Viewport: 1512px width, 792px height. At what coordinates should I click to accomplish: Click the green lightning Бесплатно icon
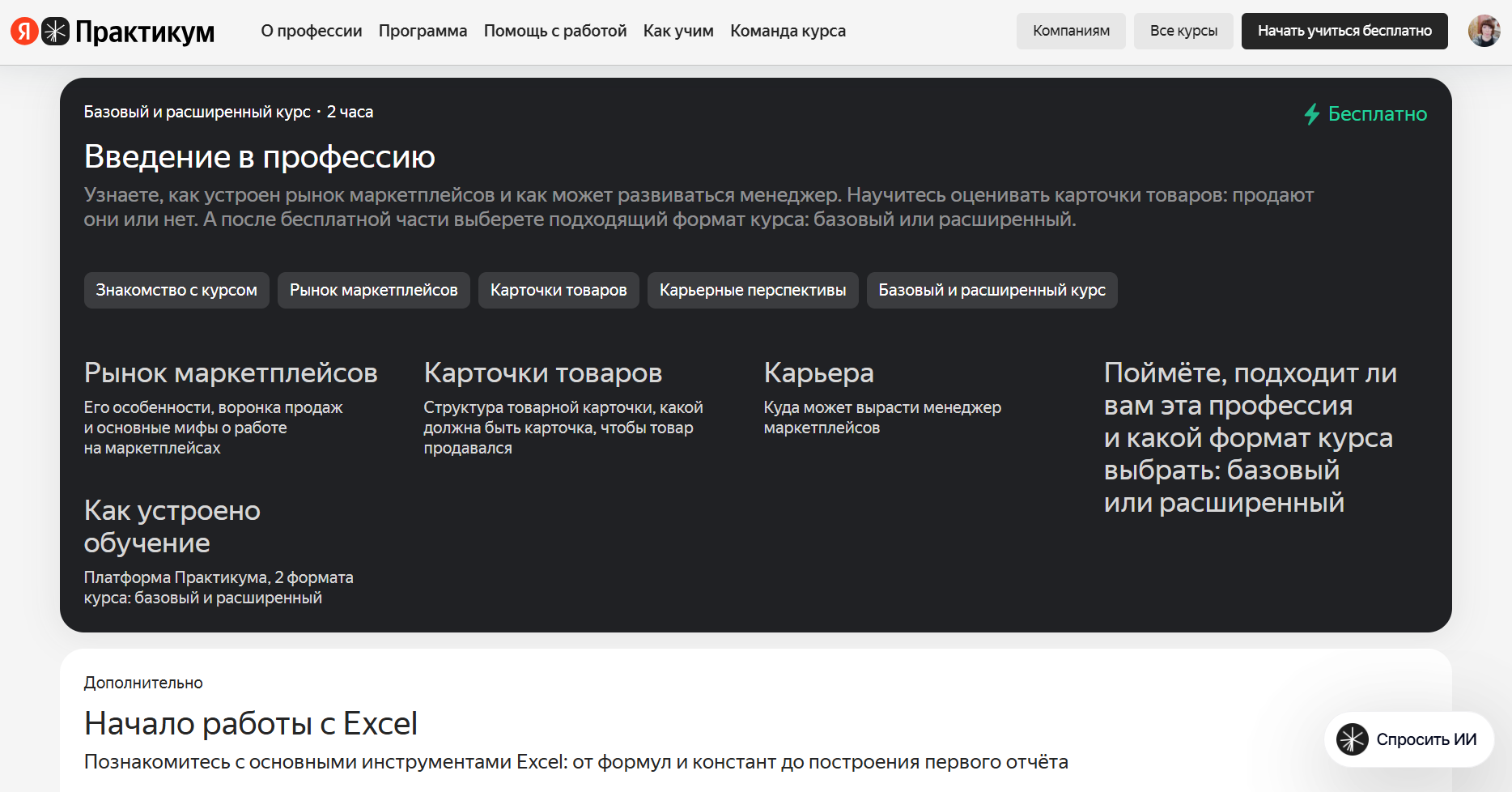coord(1312,114)
